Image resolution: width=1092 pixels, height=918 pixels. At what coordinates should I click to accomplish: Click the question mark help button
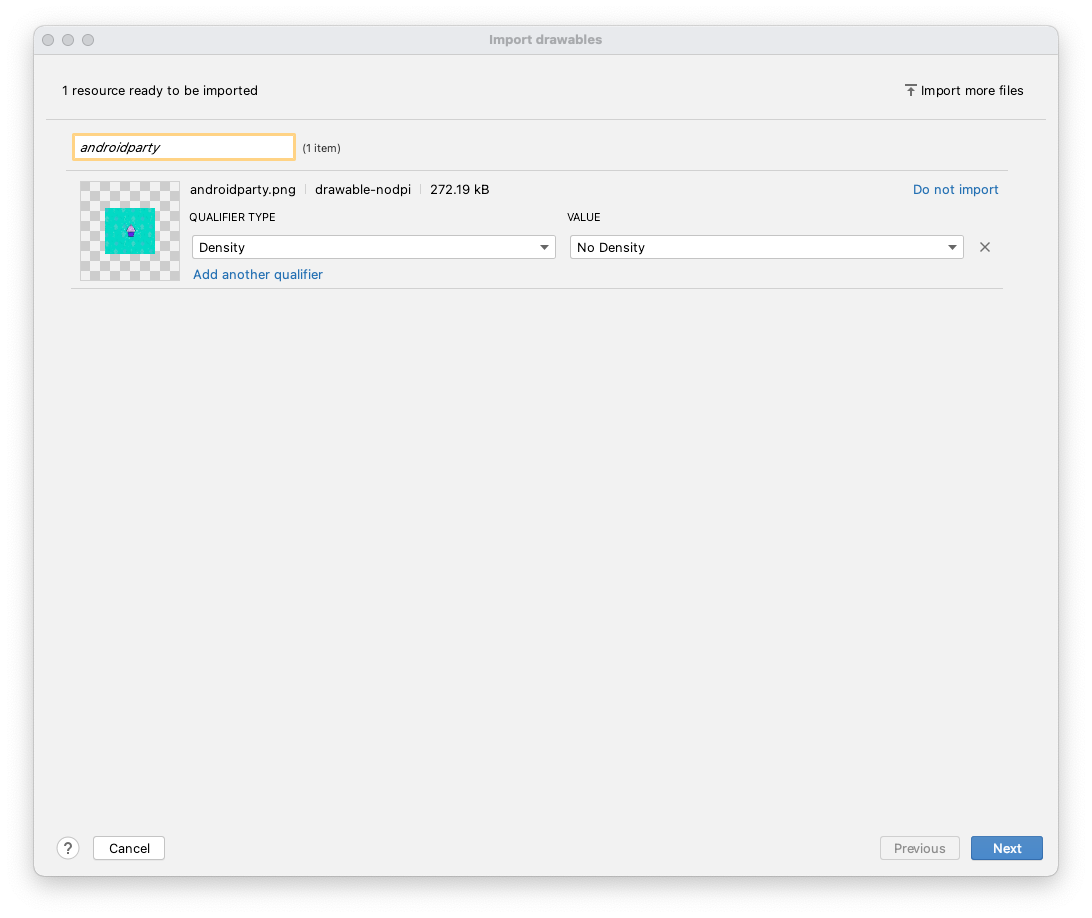click(x=68, y=848)
